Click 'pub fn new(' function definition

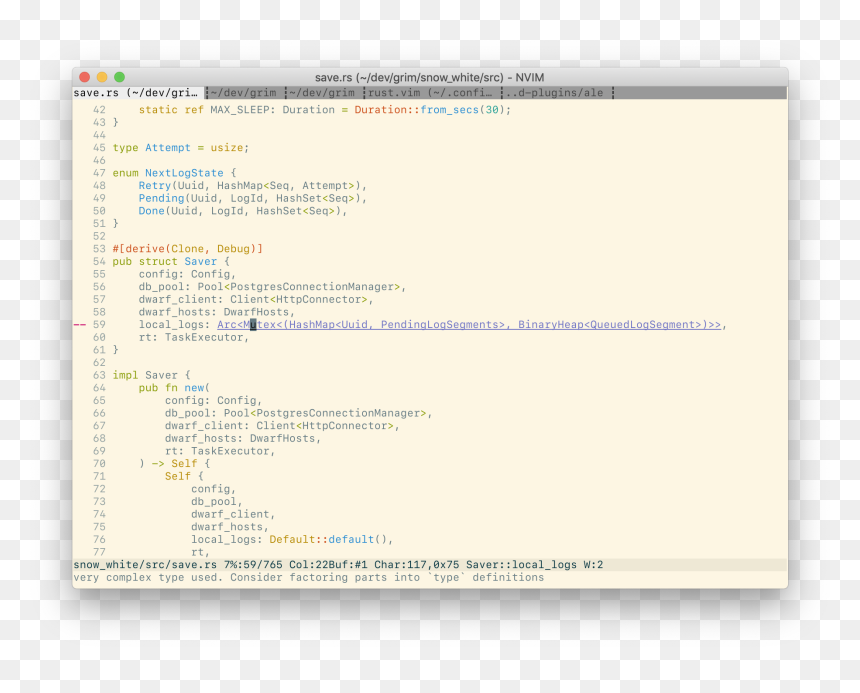point(174,388)
